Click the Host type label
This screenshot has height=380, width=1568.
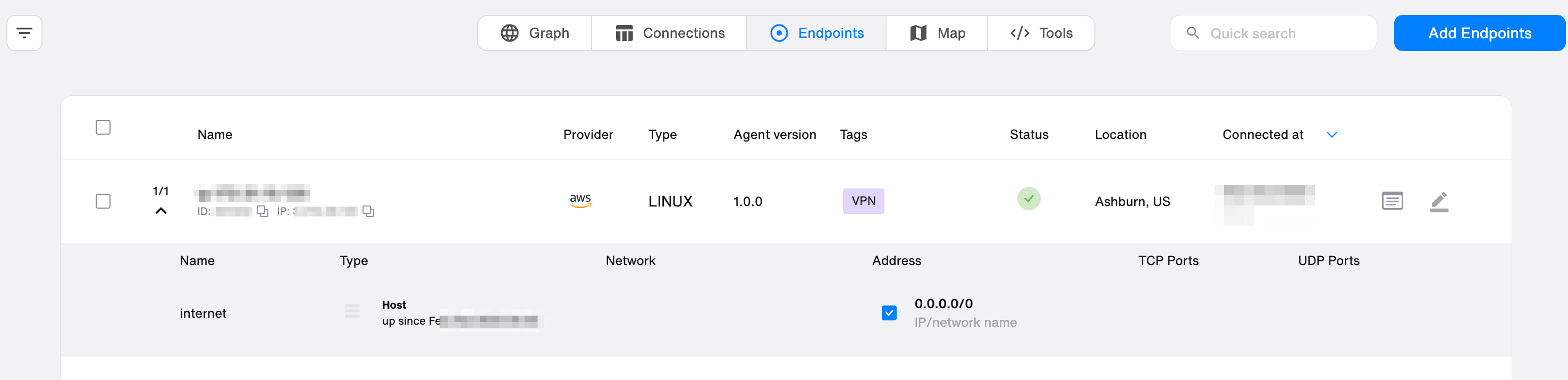394,305
